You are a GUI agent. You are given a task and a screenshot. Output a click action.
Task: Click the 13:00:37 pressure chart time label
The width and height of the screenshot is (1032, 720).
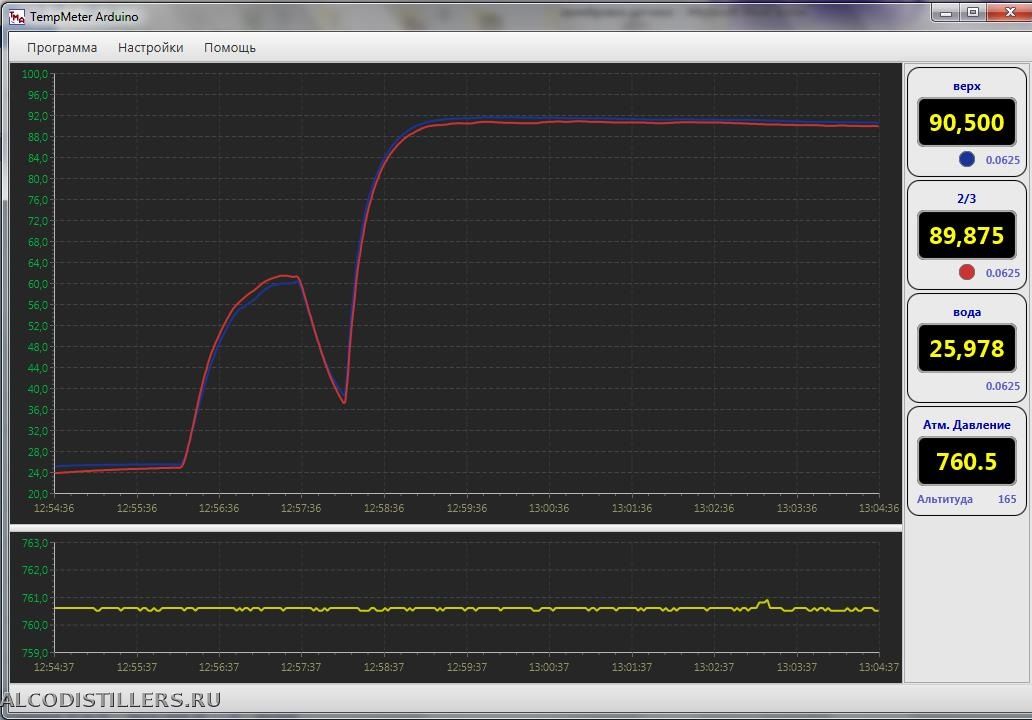549,667
